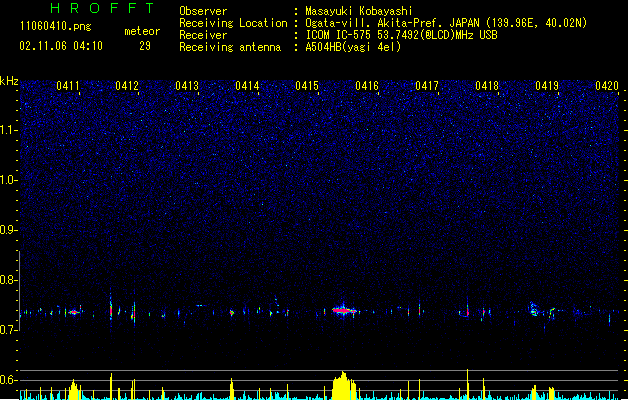629x400 pixels.
Task: Click the 1.1 frequency axis label
Action: [9, 130]
